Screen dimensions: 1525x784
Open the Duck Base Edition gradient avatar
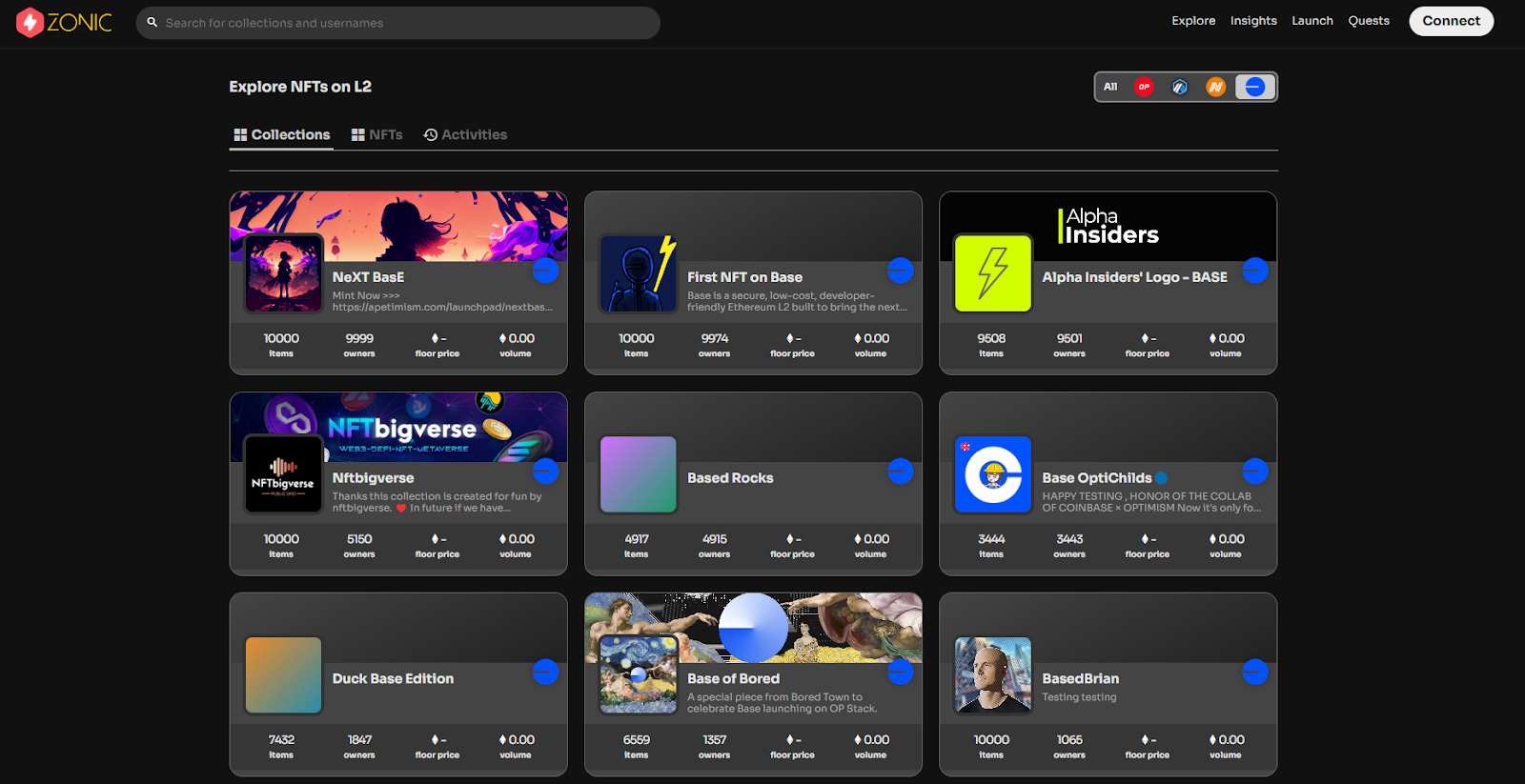pos(283,675)
